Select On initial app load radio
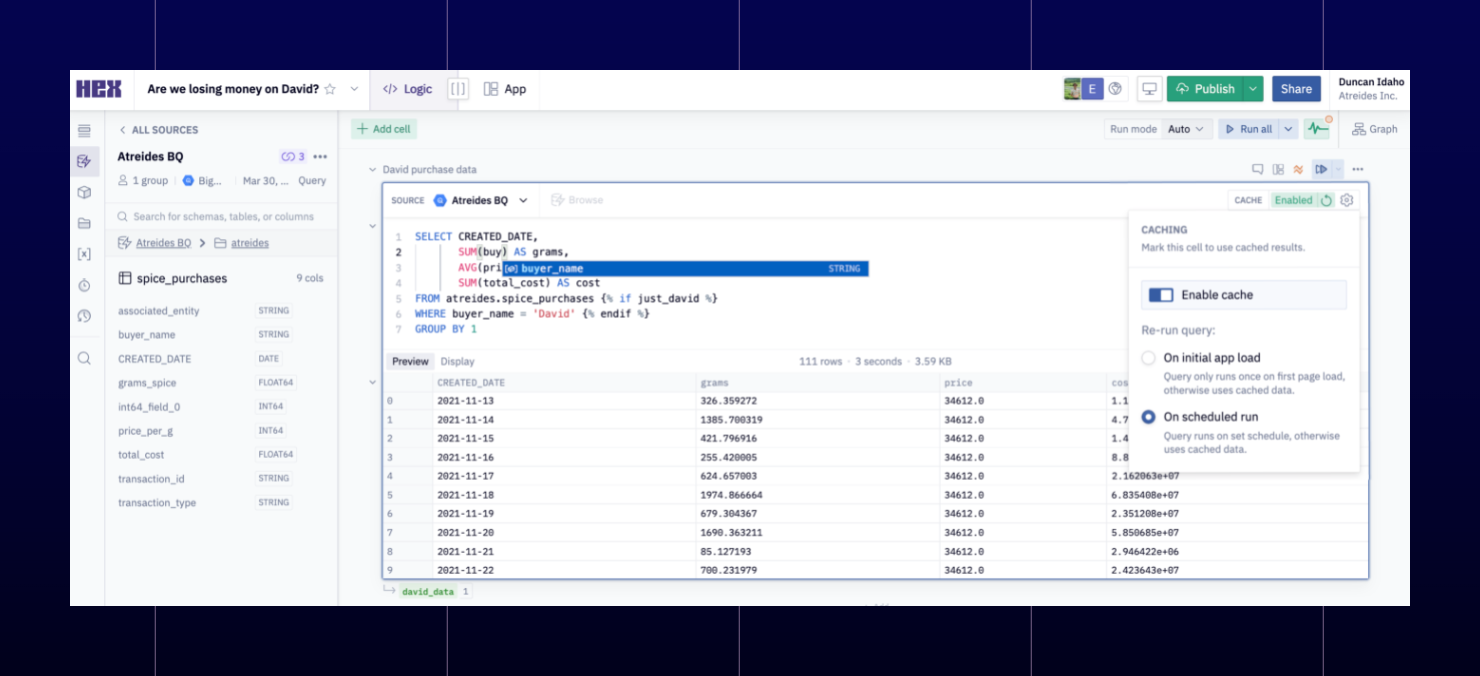 [x=1148, y=358]
